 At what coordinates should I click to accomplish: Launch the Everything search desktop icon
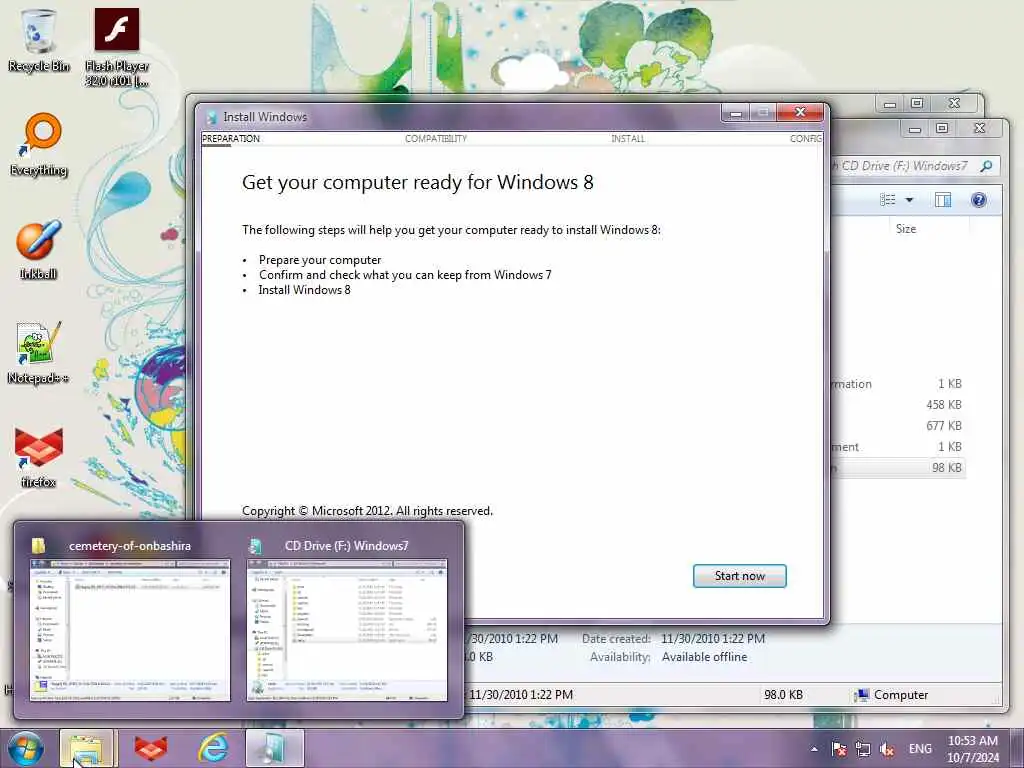point(39,145)
